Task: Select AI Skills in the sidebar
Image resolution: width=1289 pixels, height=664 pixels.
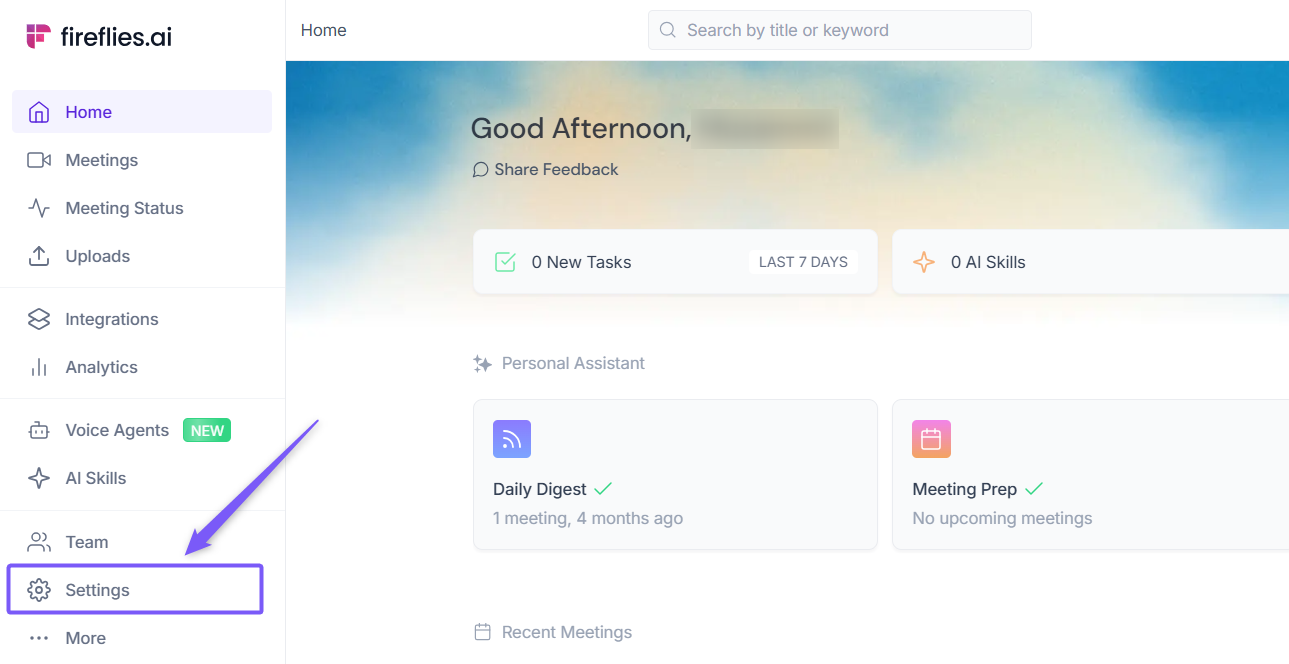Action: click(x=142, y=478)
